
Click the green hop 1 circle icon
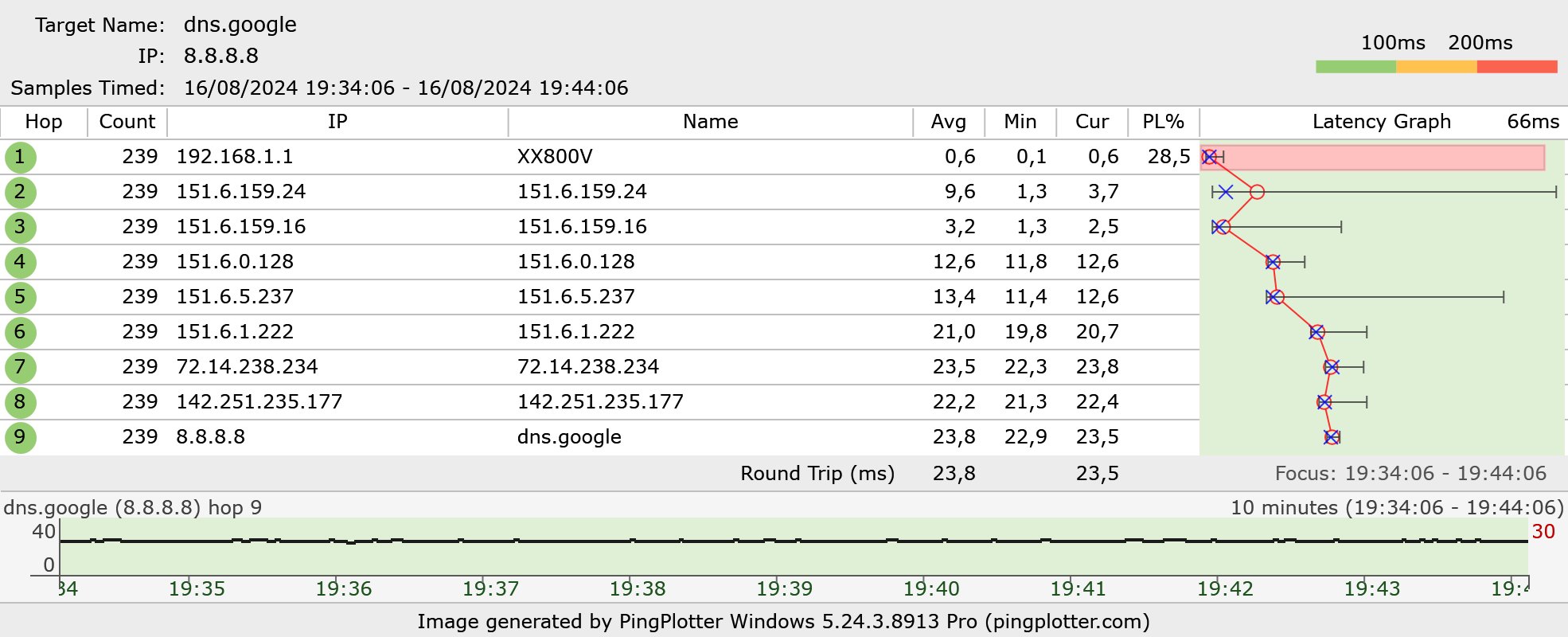coord(20,157)
